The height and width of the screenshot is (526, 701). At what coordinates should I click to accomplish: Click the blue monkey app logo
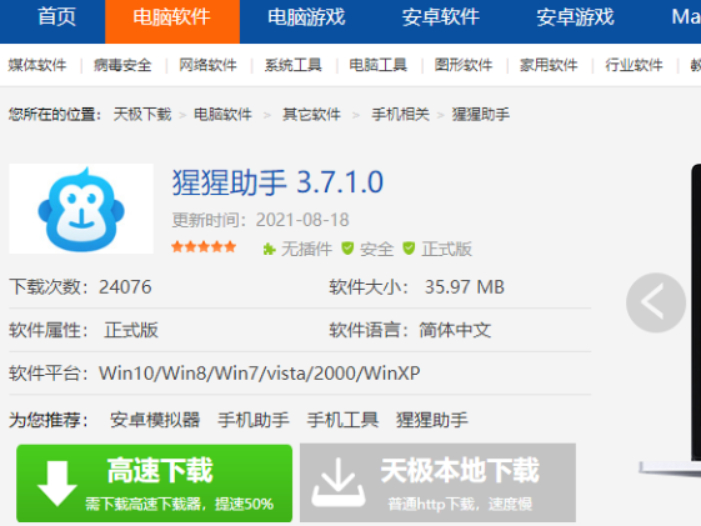click(81, 209)
